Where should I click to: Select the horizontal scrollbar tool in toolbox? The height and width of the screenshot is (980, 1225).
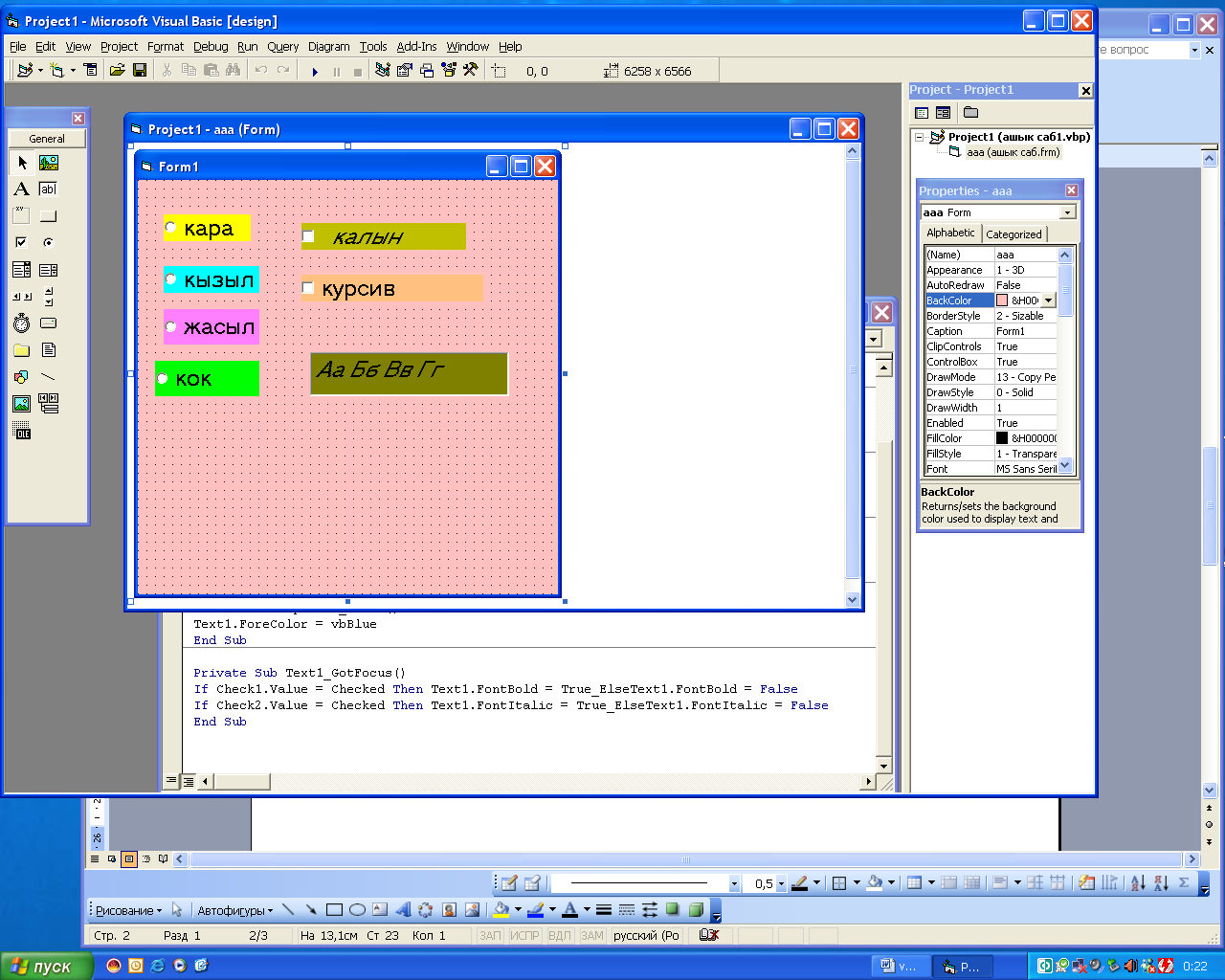[22, 297]
